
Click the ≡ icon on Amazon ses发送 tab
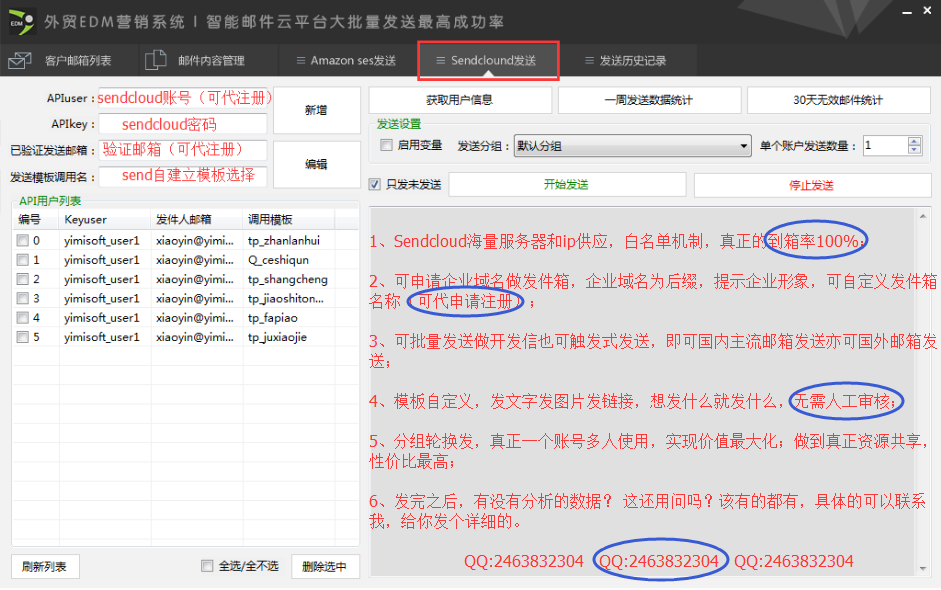tap(299, 59)
